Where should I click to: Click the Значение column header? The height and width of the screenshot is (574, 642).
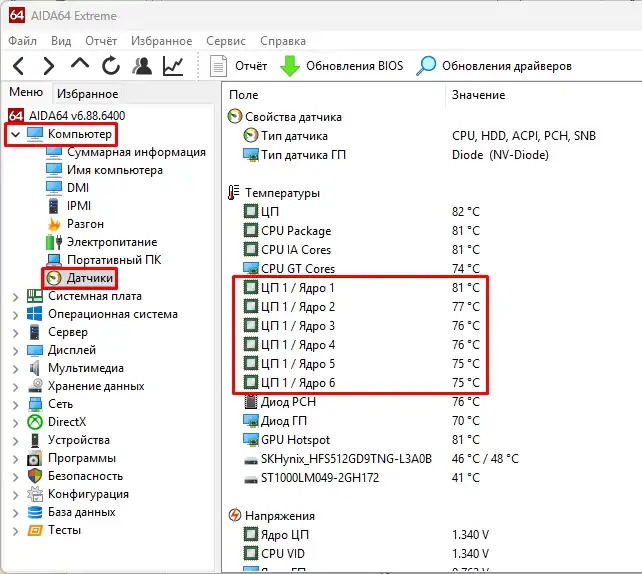(478, 95)
